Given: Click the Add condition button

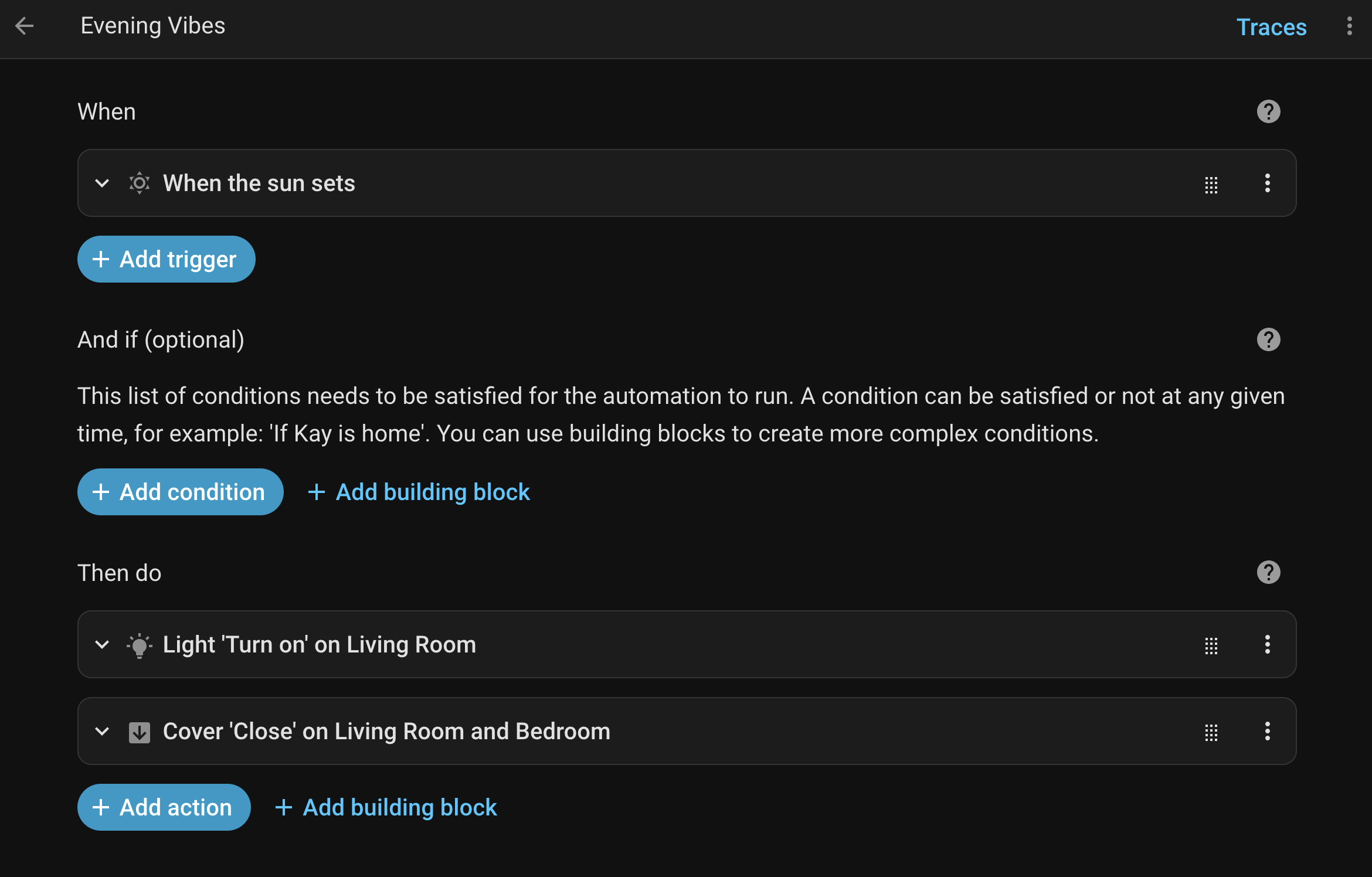Looking at the screenshot, I should pos(180,492).
